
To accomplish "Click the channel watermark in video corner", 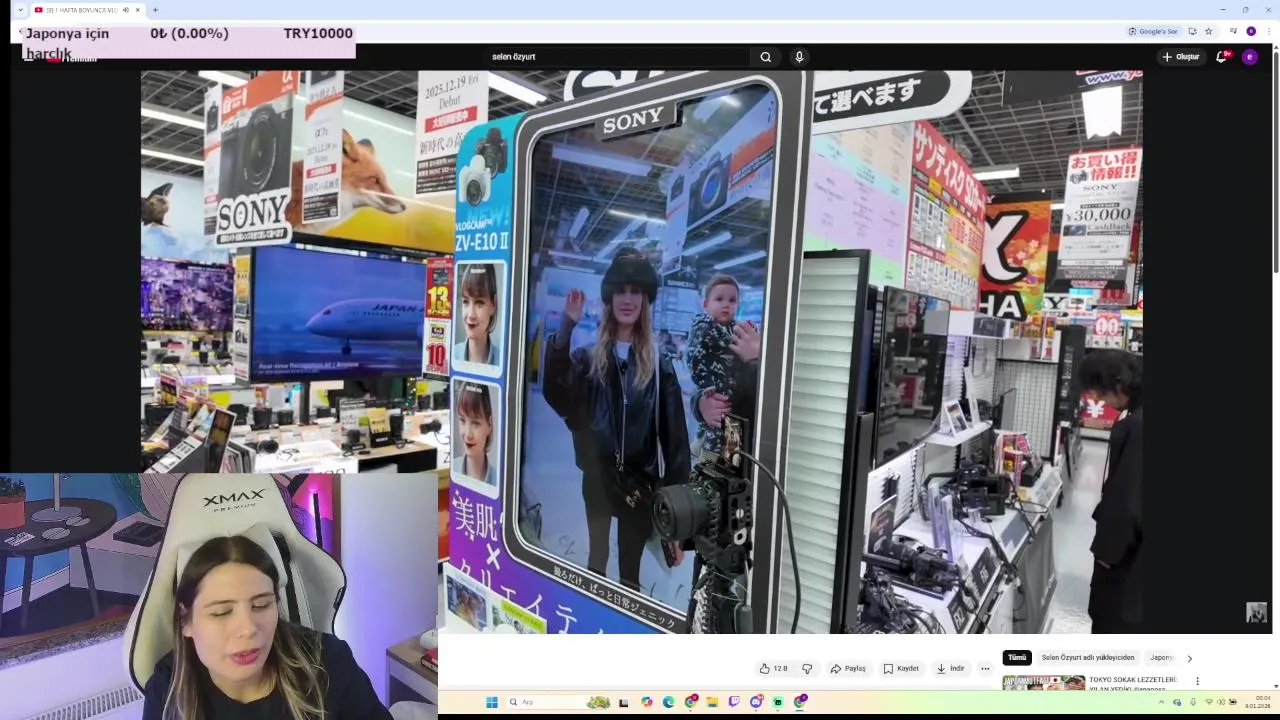I will pos(1256,613).
